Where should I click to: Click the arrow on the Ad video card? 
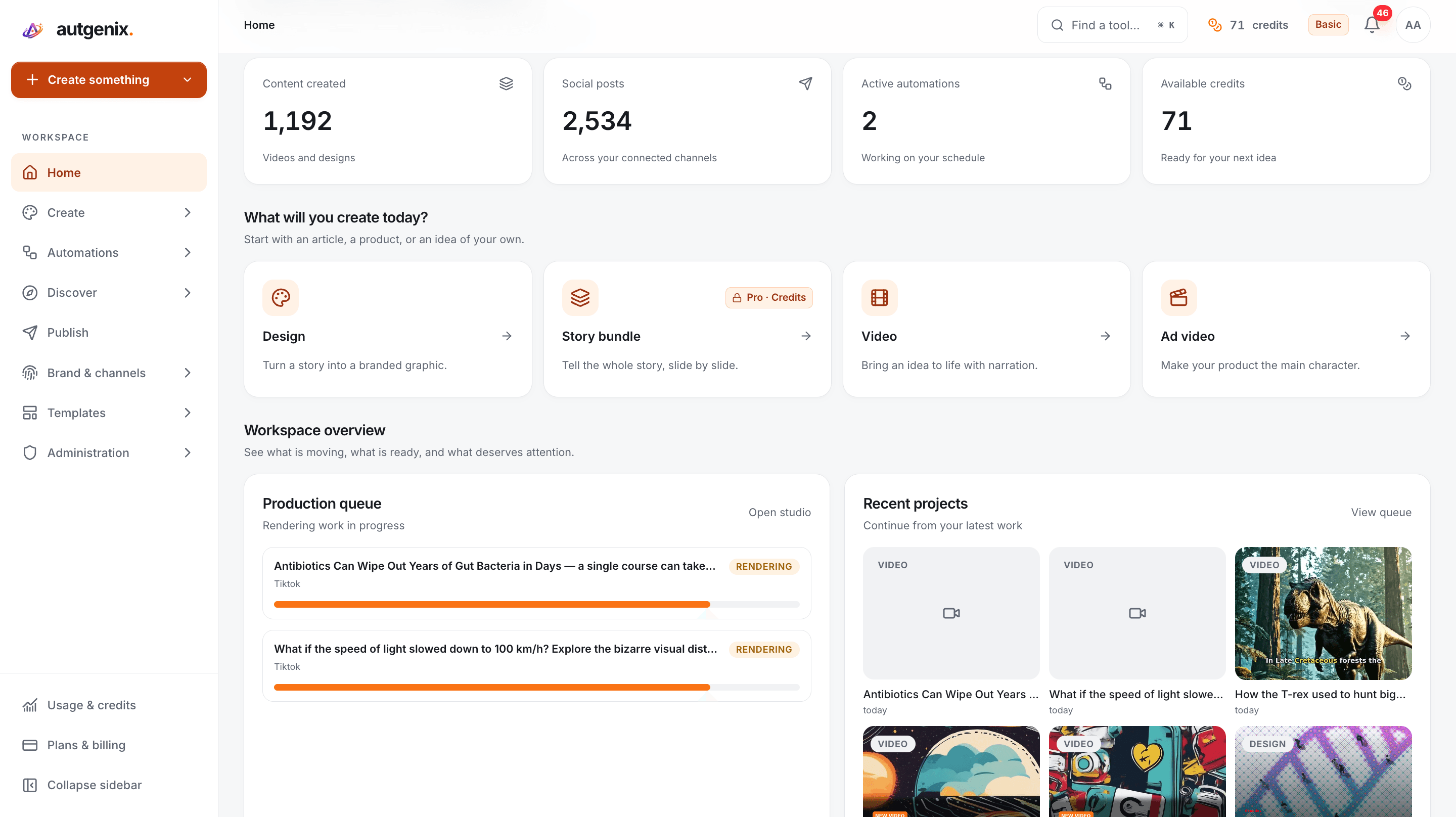point(1404,336)
